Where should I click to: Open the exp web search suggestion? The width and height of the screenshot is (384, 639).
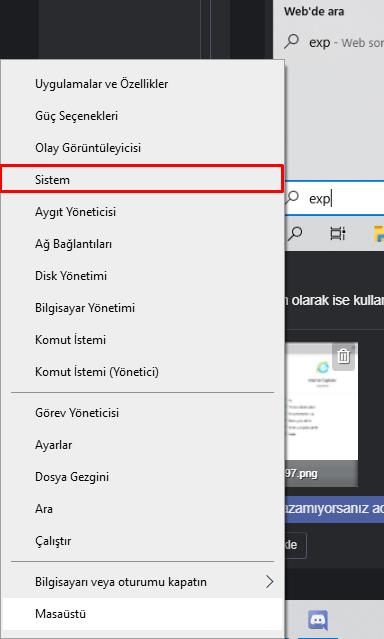[334, 42]
